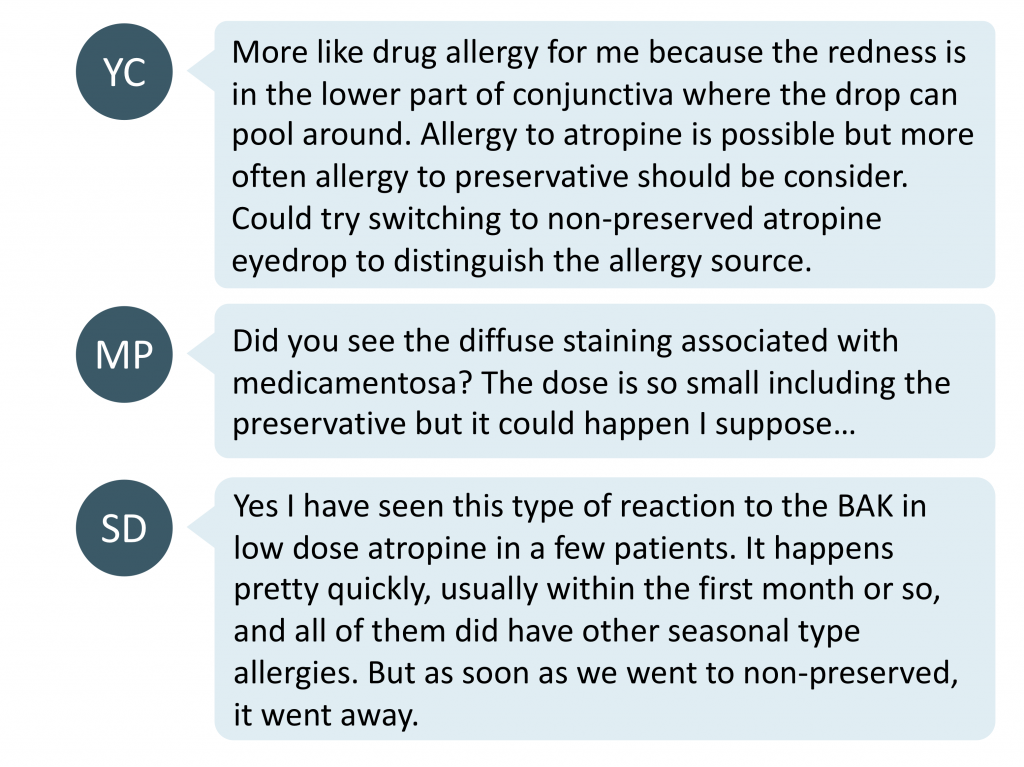Select MP's diffuse staining question bubble

(x=605, y=381)
